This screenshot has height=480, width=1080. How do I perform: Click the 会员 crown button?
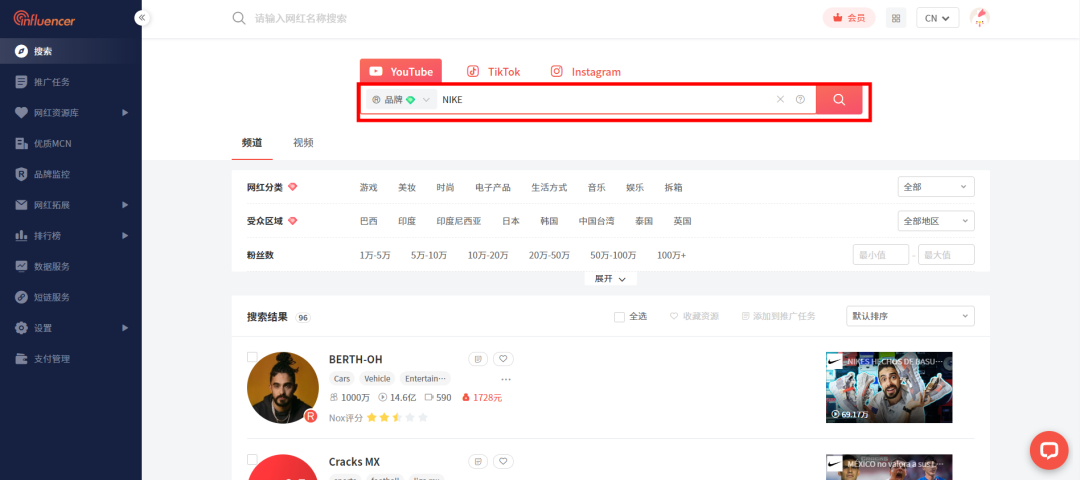[849, 18]
